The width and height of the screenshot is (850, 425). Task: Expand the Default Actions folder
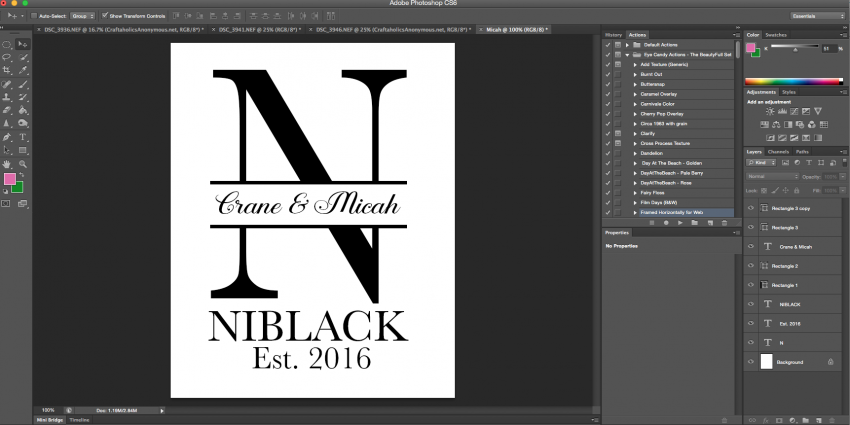click(x=627, y=46)
